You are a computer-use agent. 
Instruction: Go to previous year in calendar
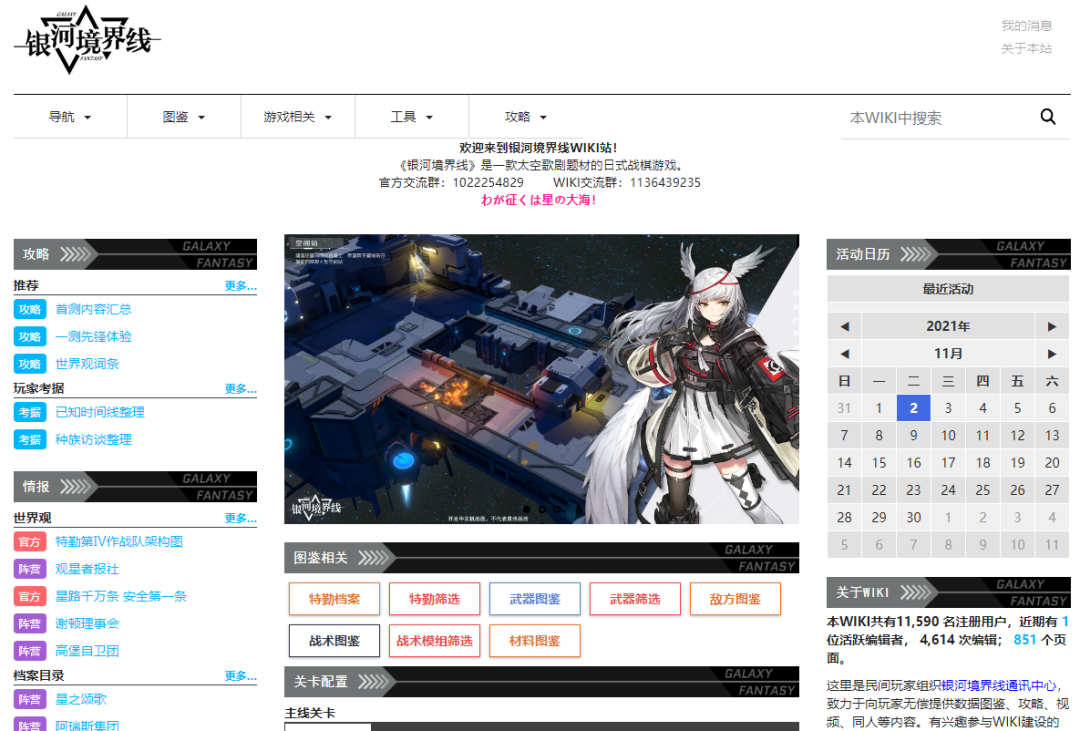pyautogui.click(x=844, y=327)
